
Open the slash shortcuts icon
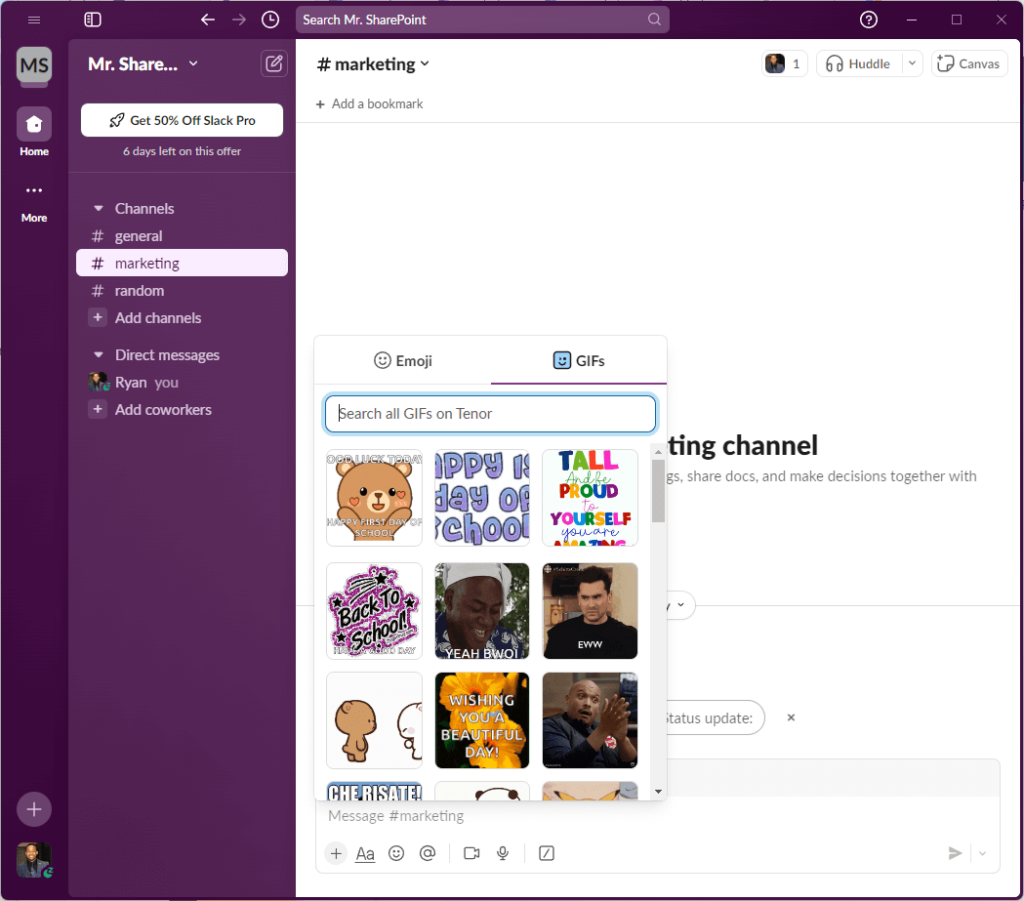547,853
